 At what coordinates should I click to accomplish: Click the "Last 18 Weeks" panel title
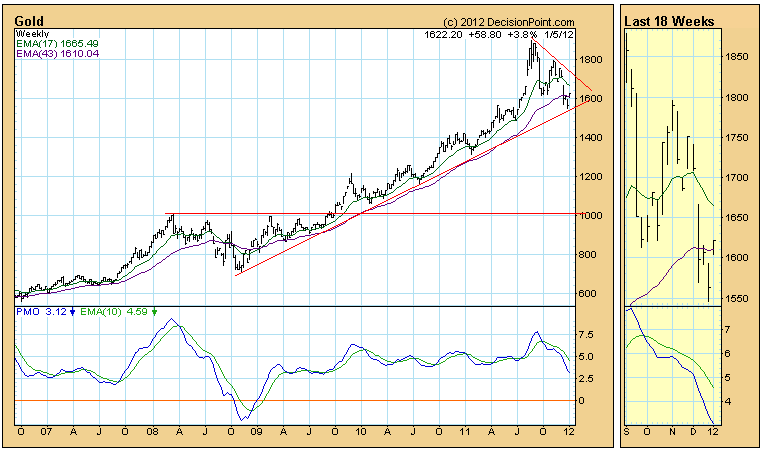pyautogui.click(x=669, y=21)
